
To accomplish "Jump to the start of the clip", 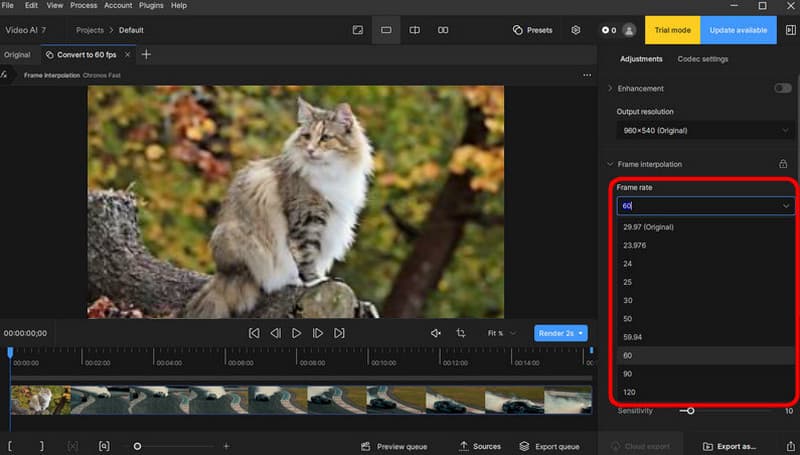I will (x=254, y=333).
